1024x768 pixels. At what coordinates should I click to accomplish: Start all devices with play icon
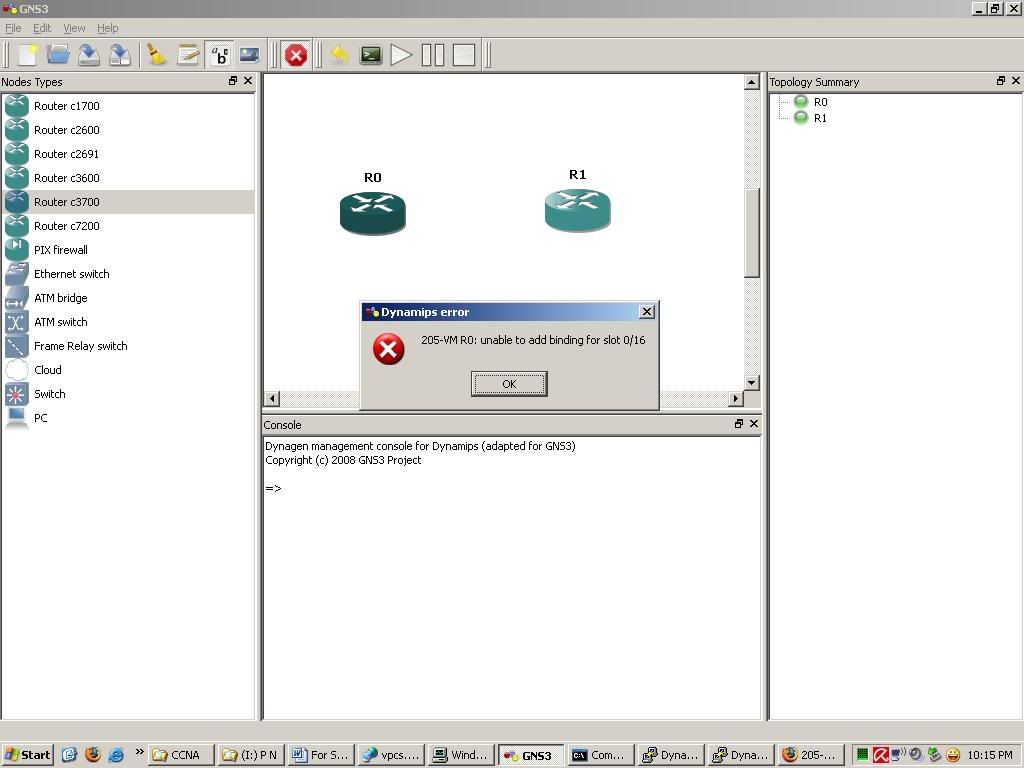click(401, 55)
